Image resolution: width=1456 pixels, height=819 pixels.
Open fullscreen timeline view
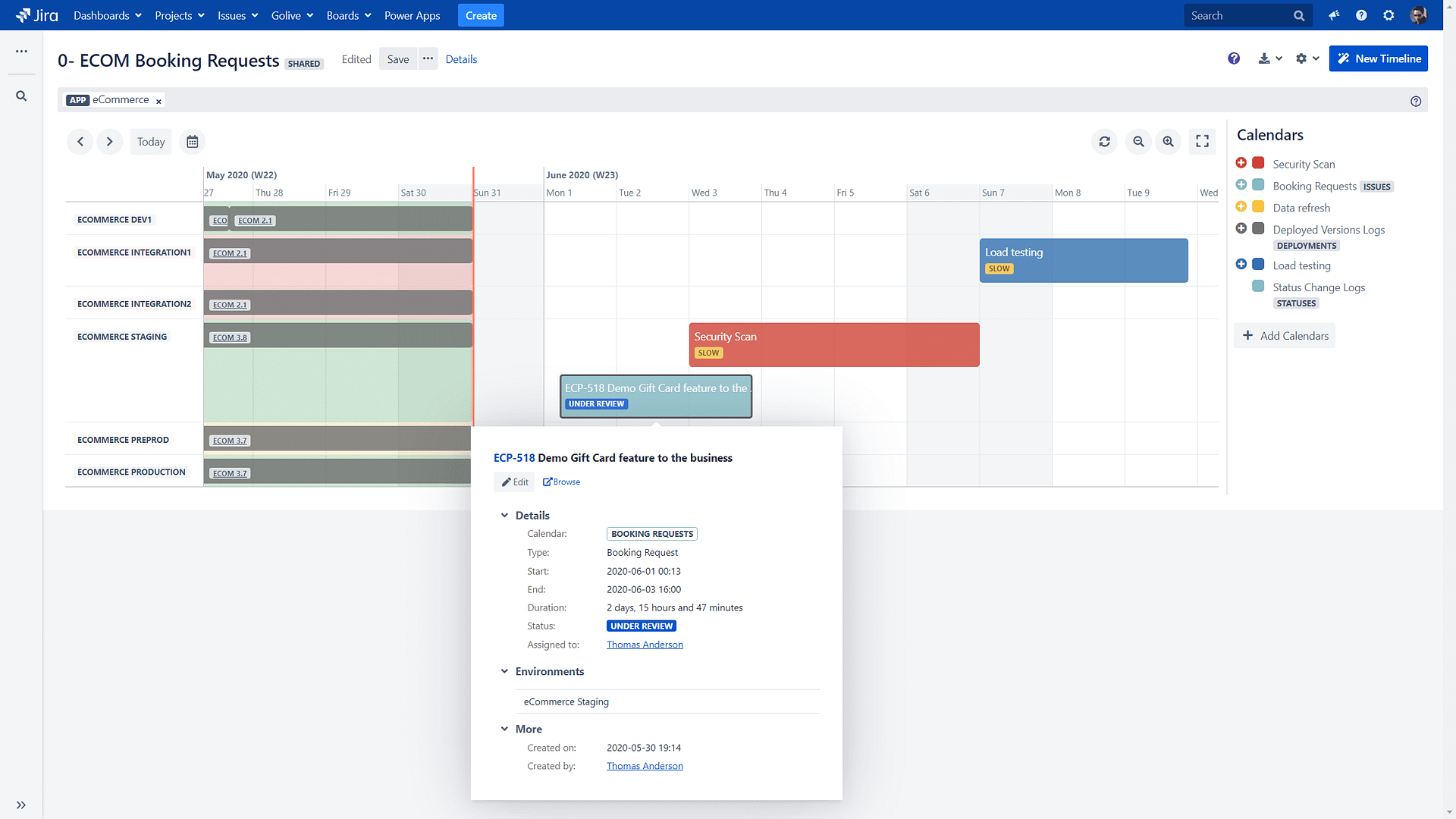tap(1202, 141)
